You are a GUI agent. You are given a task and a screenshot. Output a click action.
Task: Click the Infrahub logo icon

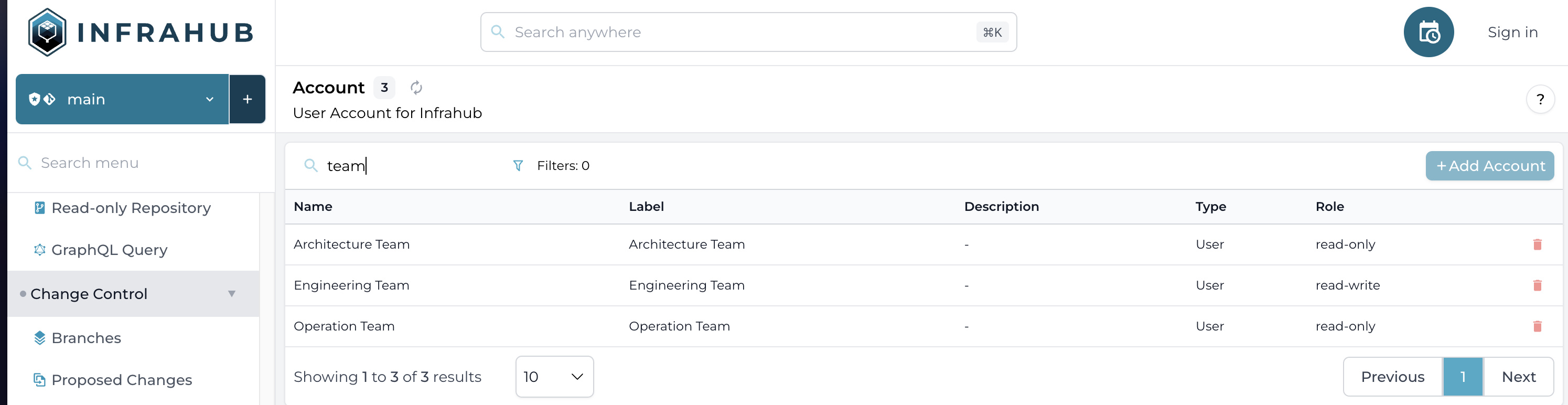pyautogui.click(x=48, y=33)
